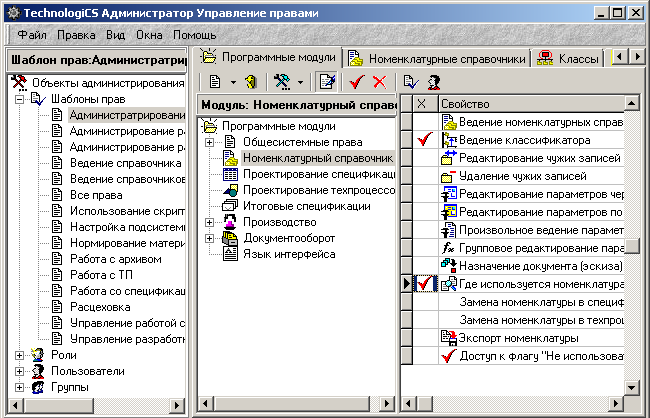
Task: Click the user portrait toolbar icon
Action: [435, 82]
